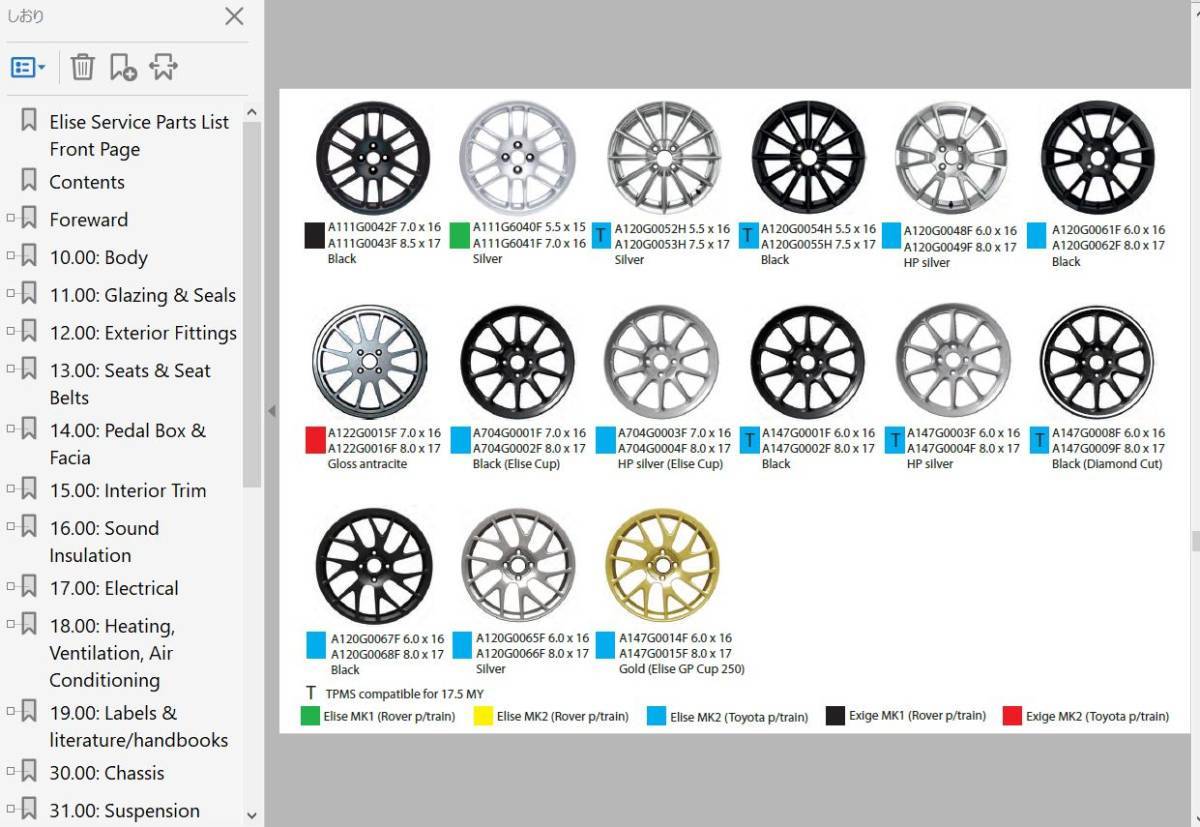Close the bookmarks panel with X

coord(233,16)
